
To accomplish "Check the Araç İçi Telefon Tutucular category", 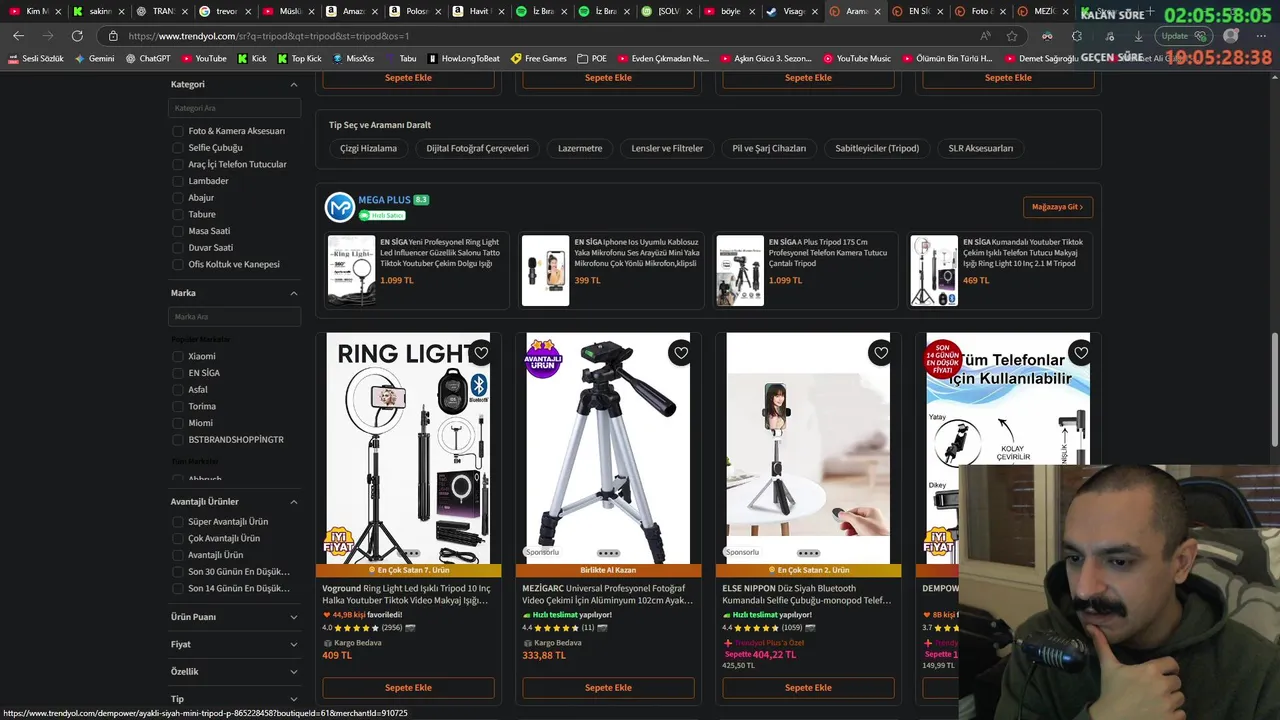I will tap(178, 164).
